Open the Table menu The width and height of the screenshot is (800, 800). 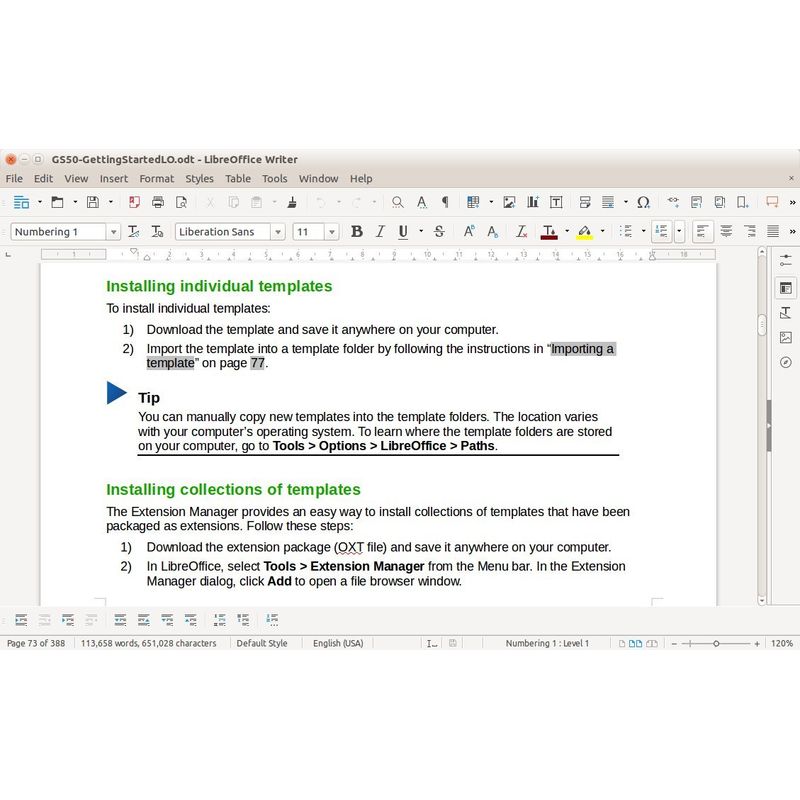pos(238,179)
